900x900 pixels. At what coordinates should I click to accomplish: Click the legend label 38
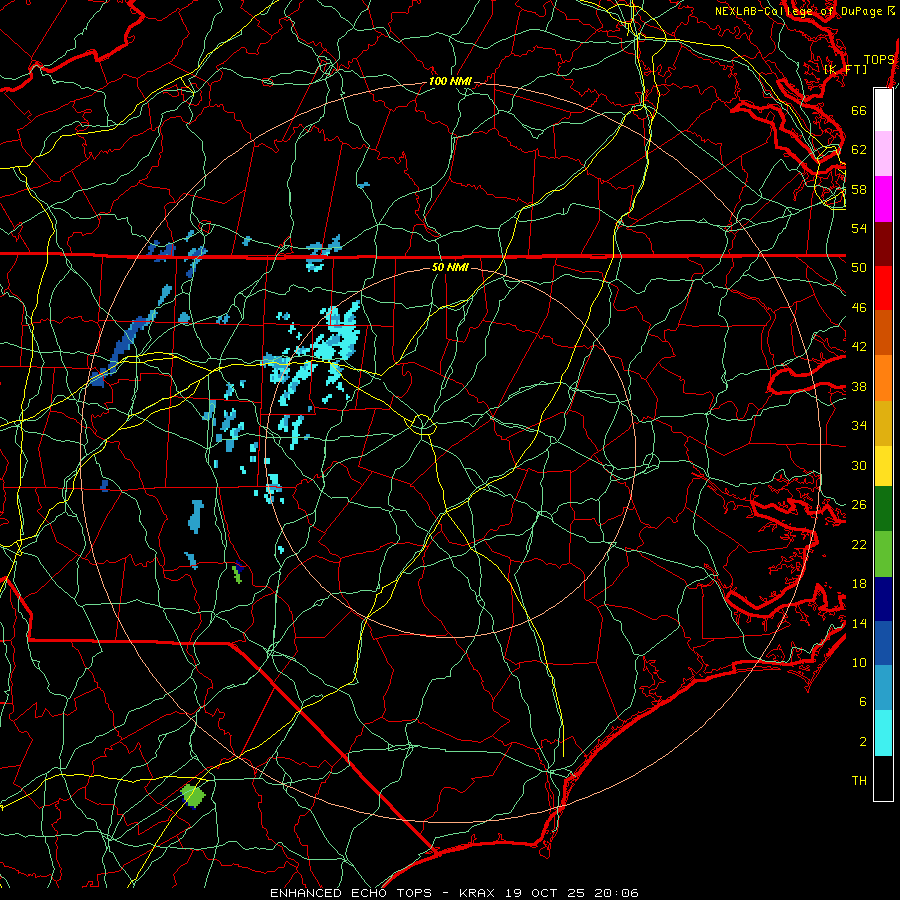[x=859, y=386]
